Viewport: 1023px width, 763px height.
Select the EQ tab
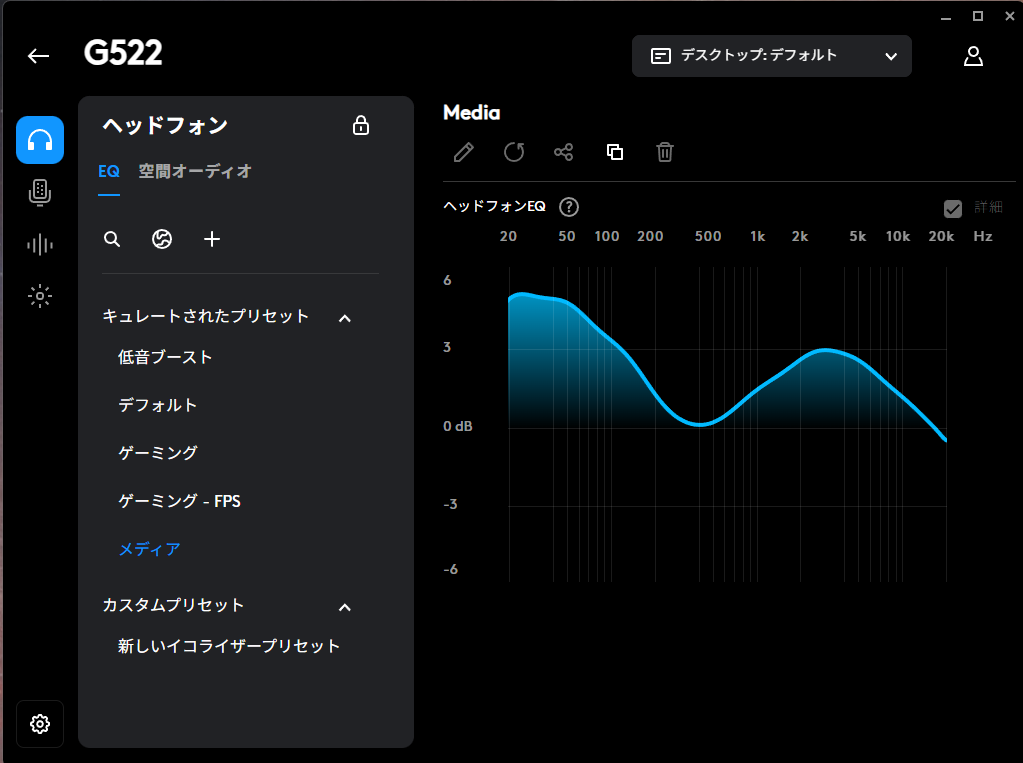click(108, 171)
